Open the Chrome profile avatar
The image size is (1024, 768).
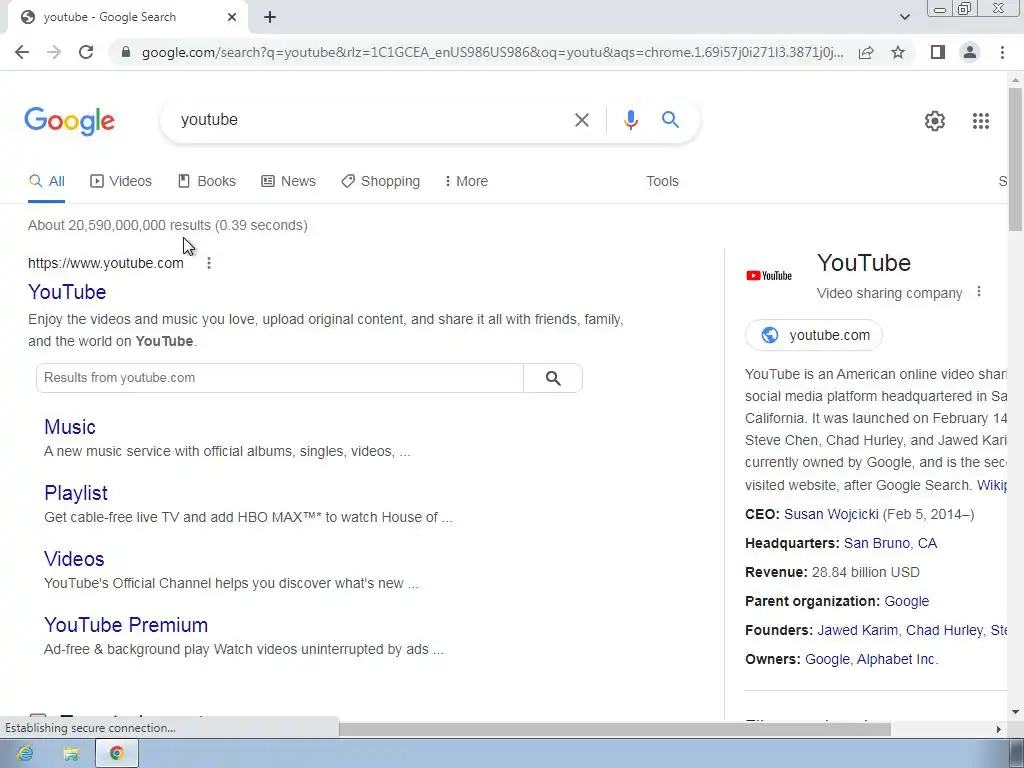970,52
